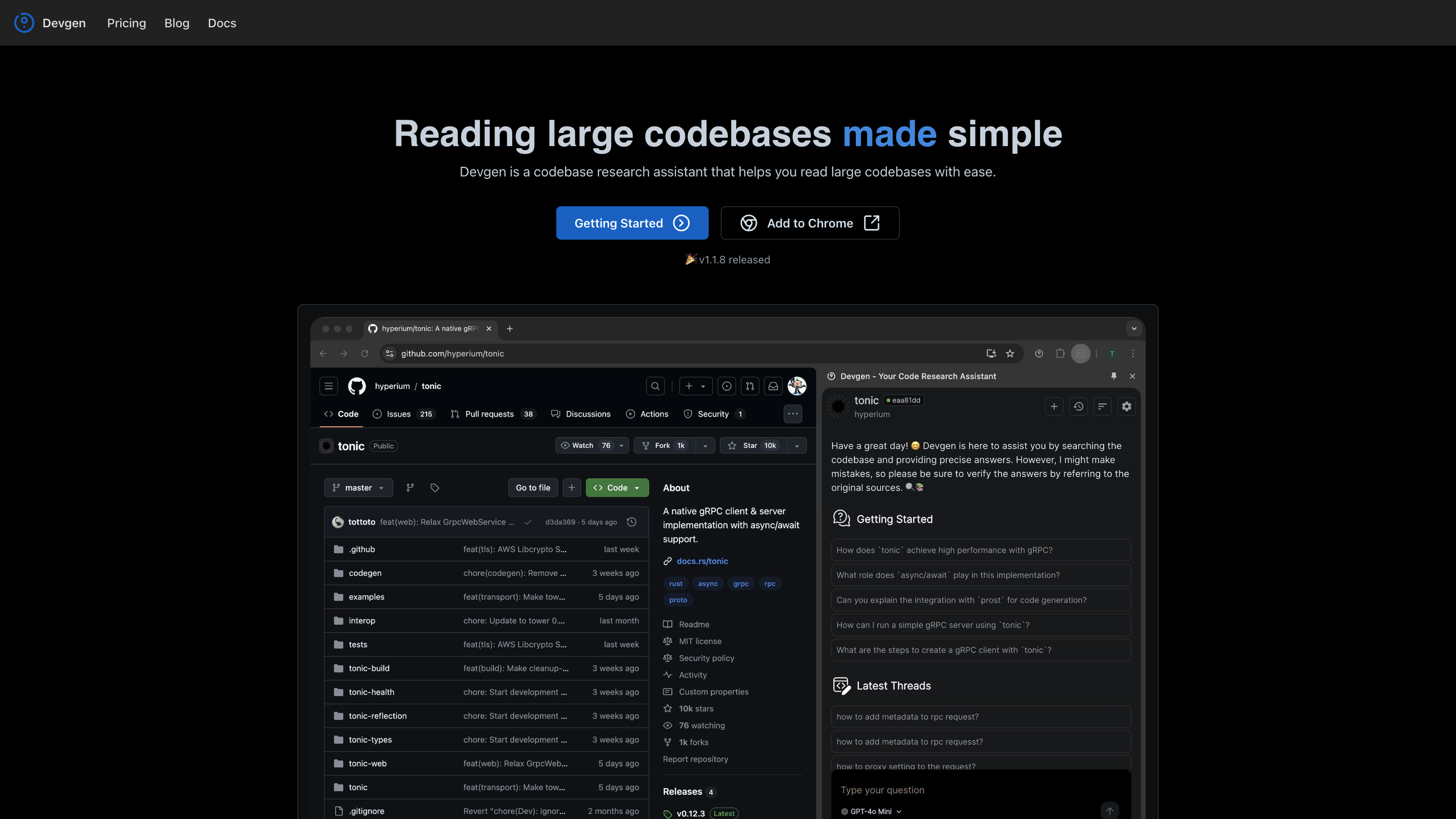Image resolution: width=1456 pixels, height=819 pixels.
Task: Click the GitHub search magnifier icon
Action: pos(655,386)
